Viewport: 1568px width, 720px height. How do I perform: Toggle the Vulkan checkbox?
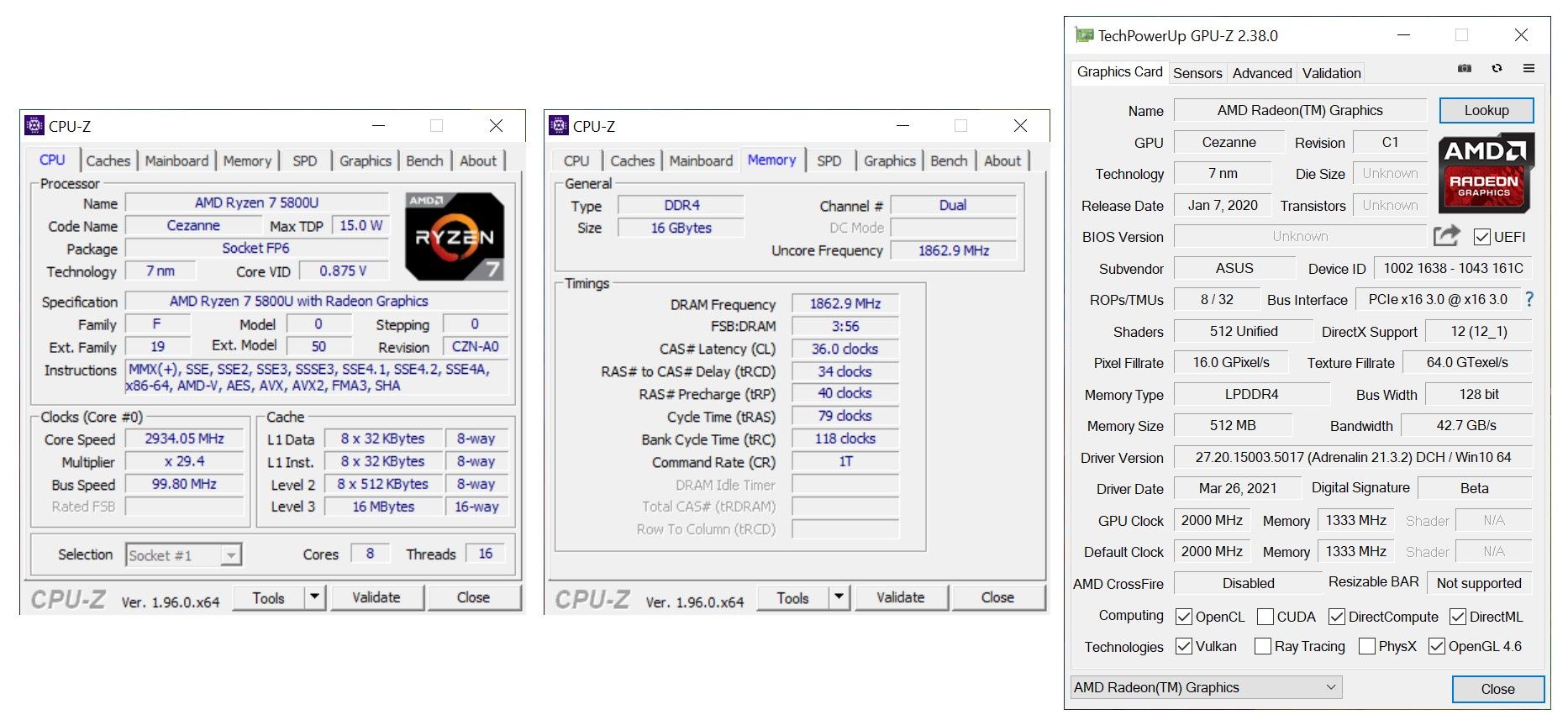click(x=1184, y=646)
